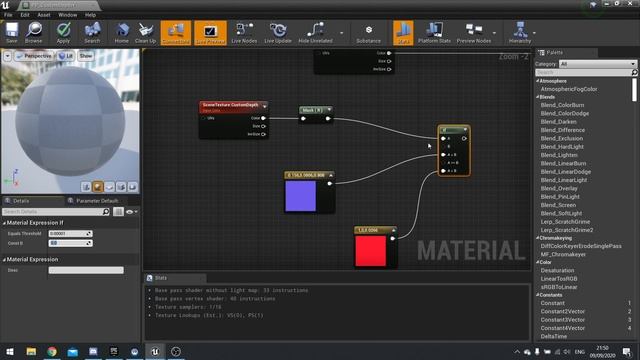Open the Help menu
Image resolution: width=640 pixels, height=360 pixels.
click(90, 15)
